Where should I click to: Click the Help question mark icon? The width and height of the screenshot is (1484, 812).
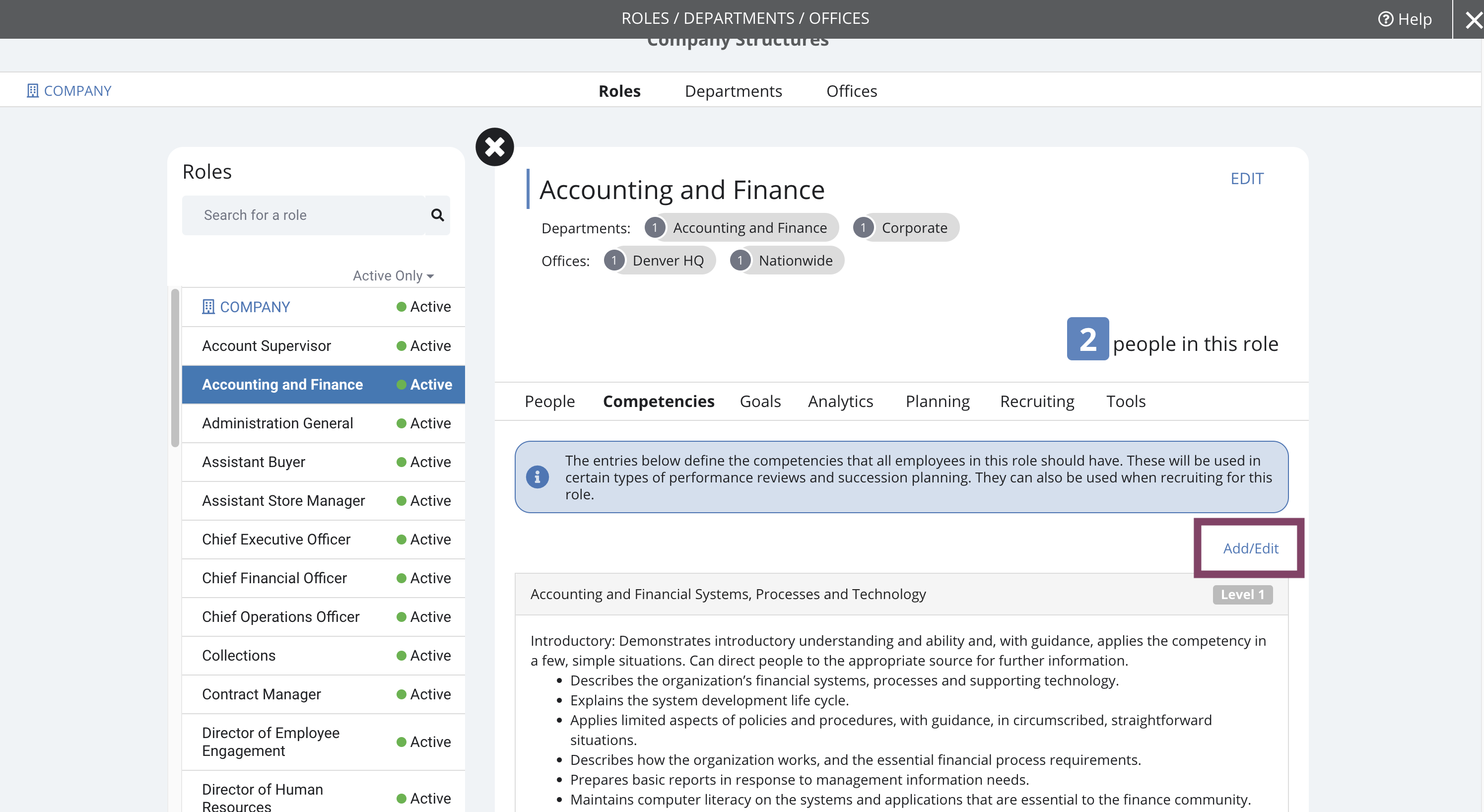pos(1385,19)
